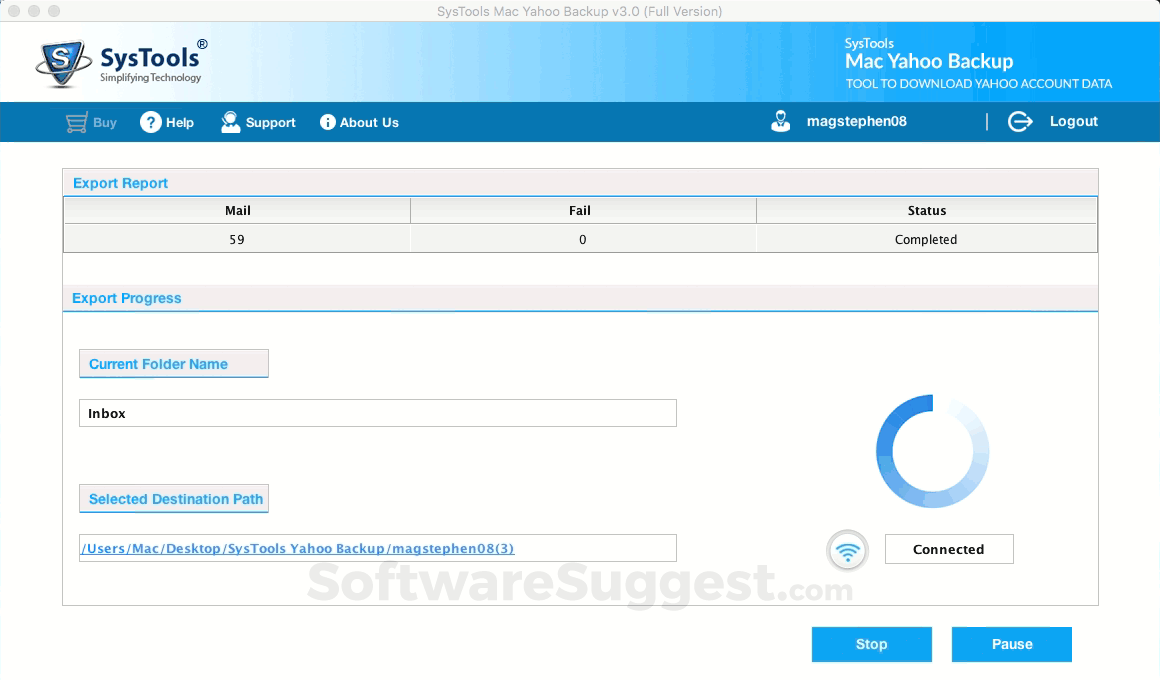Screen dimensions: 1160x680
Task: Click the Wi-Fi connection status icon
Action: 847,551
